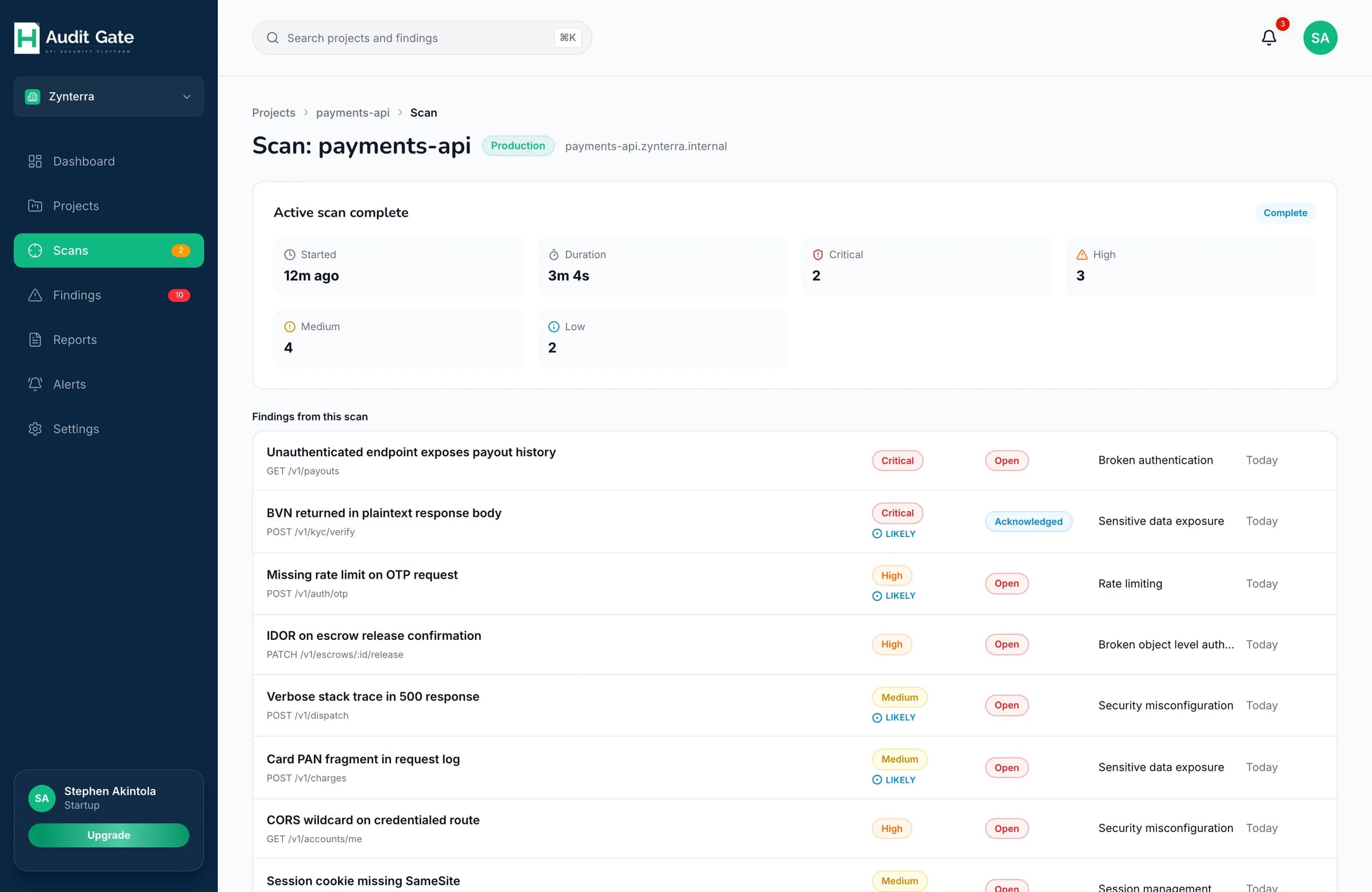Open the notifications bell
Viewport: 1372px width, 892px height.
click(x=1268, y=38)
